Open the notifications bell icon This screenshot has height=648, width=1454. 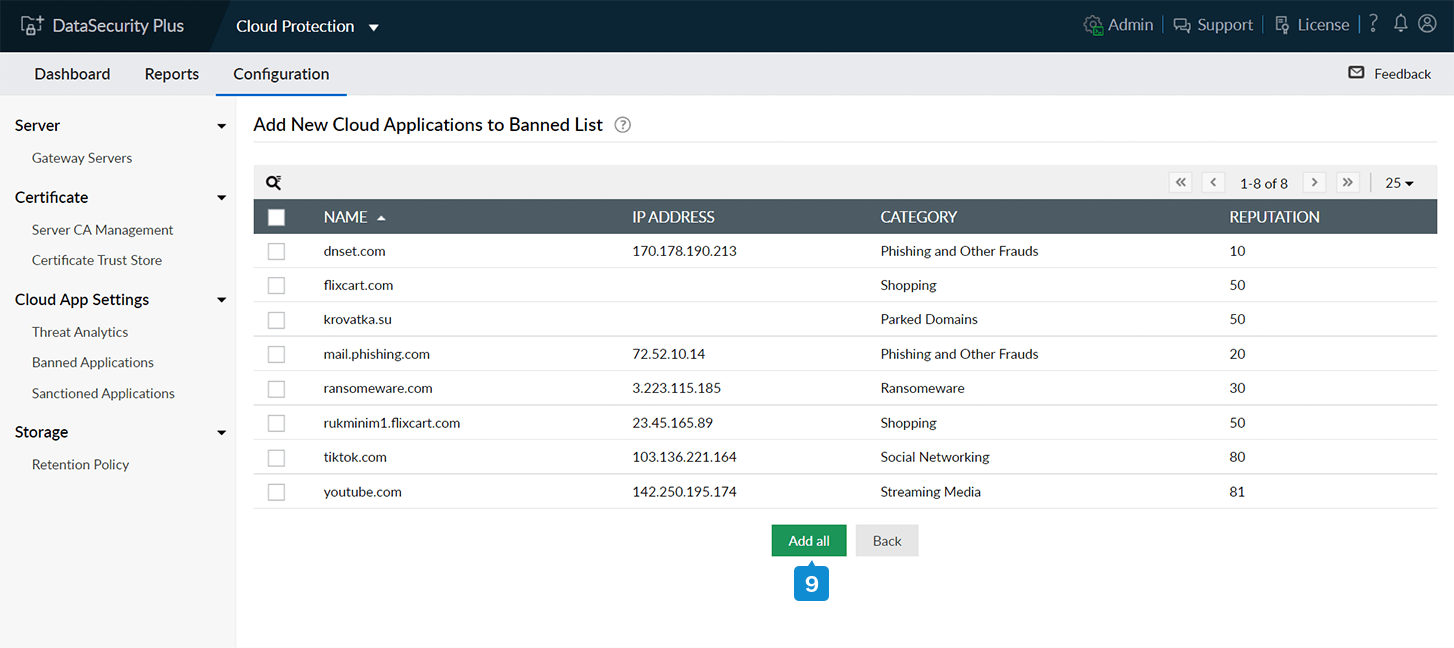tap(1401, 24)
